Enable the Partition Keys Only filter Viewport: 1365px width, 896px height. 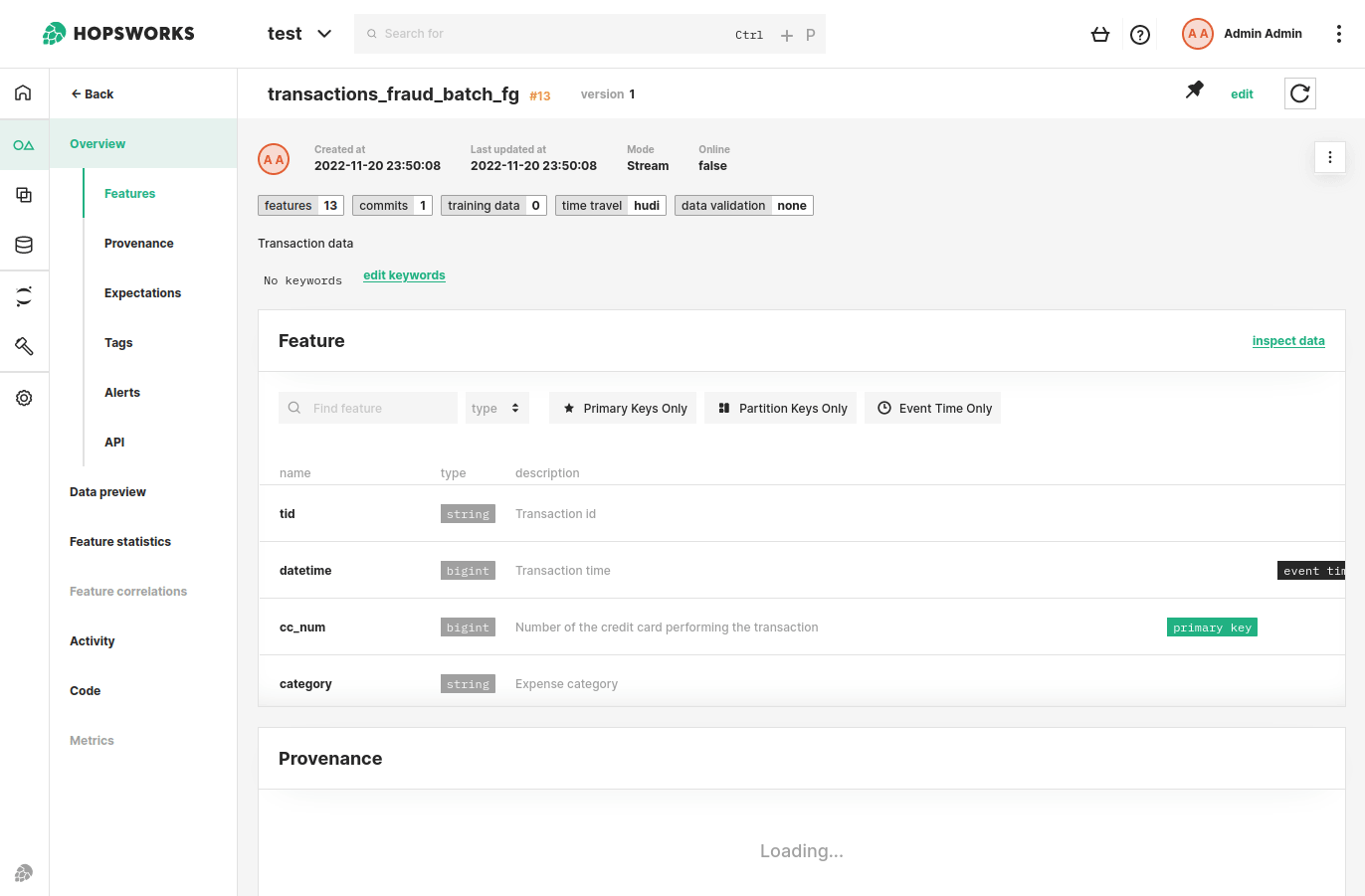click(780, 408)
